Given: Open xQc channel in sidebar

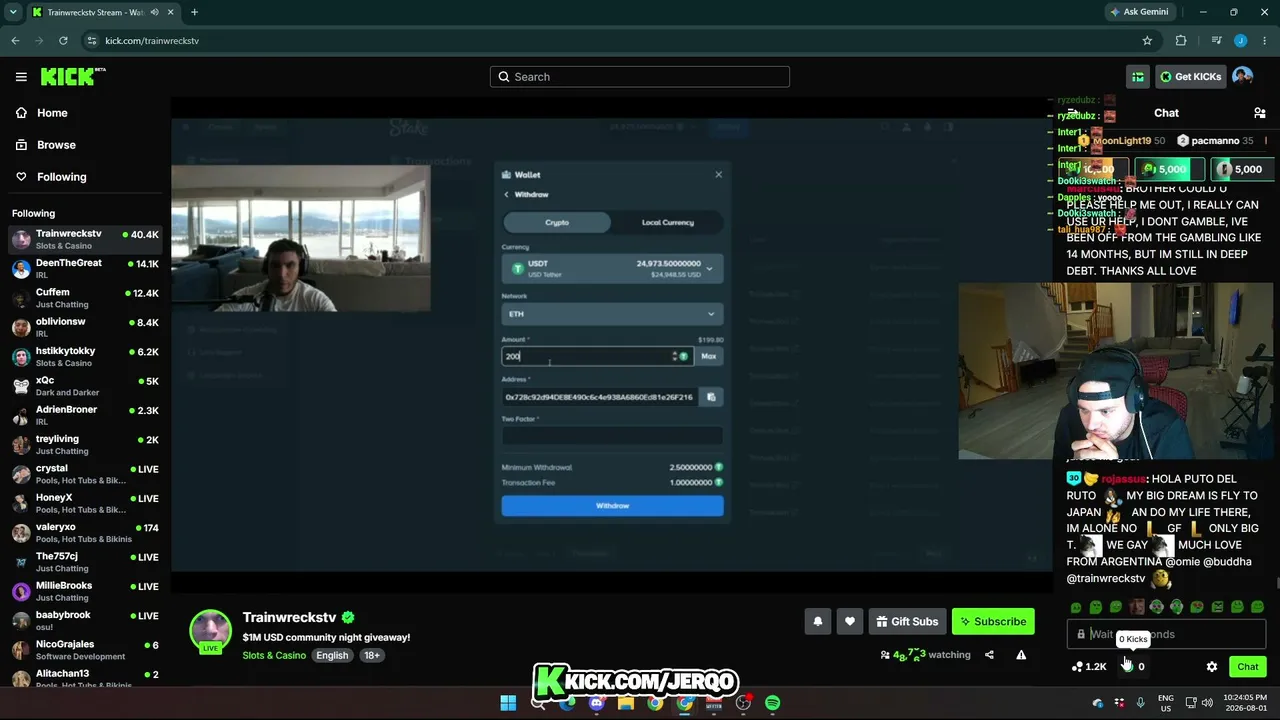Looking at the screenshot, I should point(85,386).
